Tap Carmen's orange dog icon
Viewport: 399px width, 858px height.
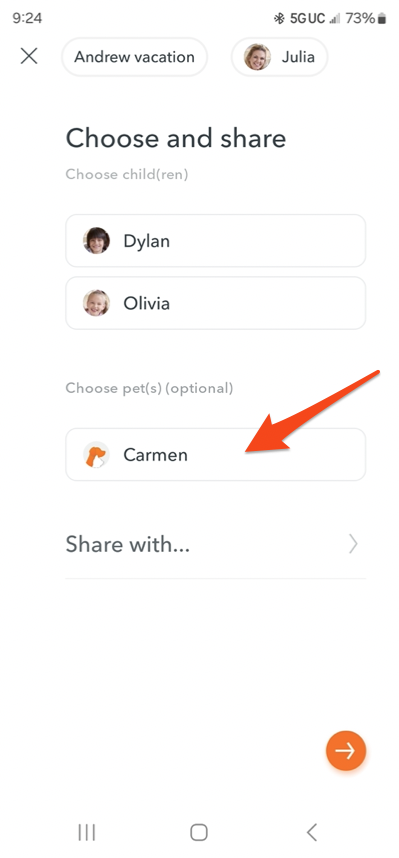click(96, 455)
